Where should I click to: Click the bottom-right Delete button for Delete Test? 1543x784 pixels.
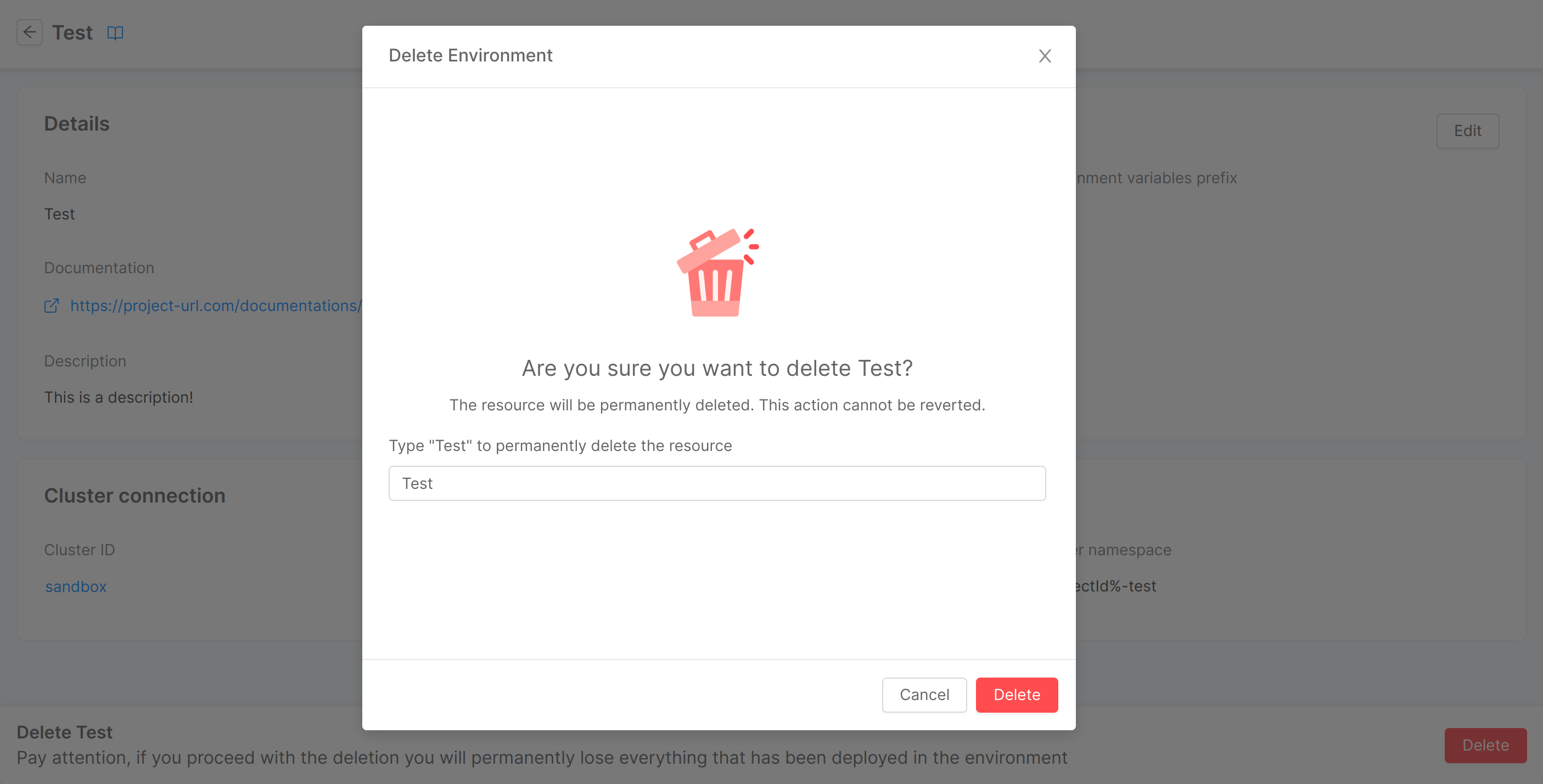(1485, 745)
